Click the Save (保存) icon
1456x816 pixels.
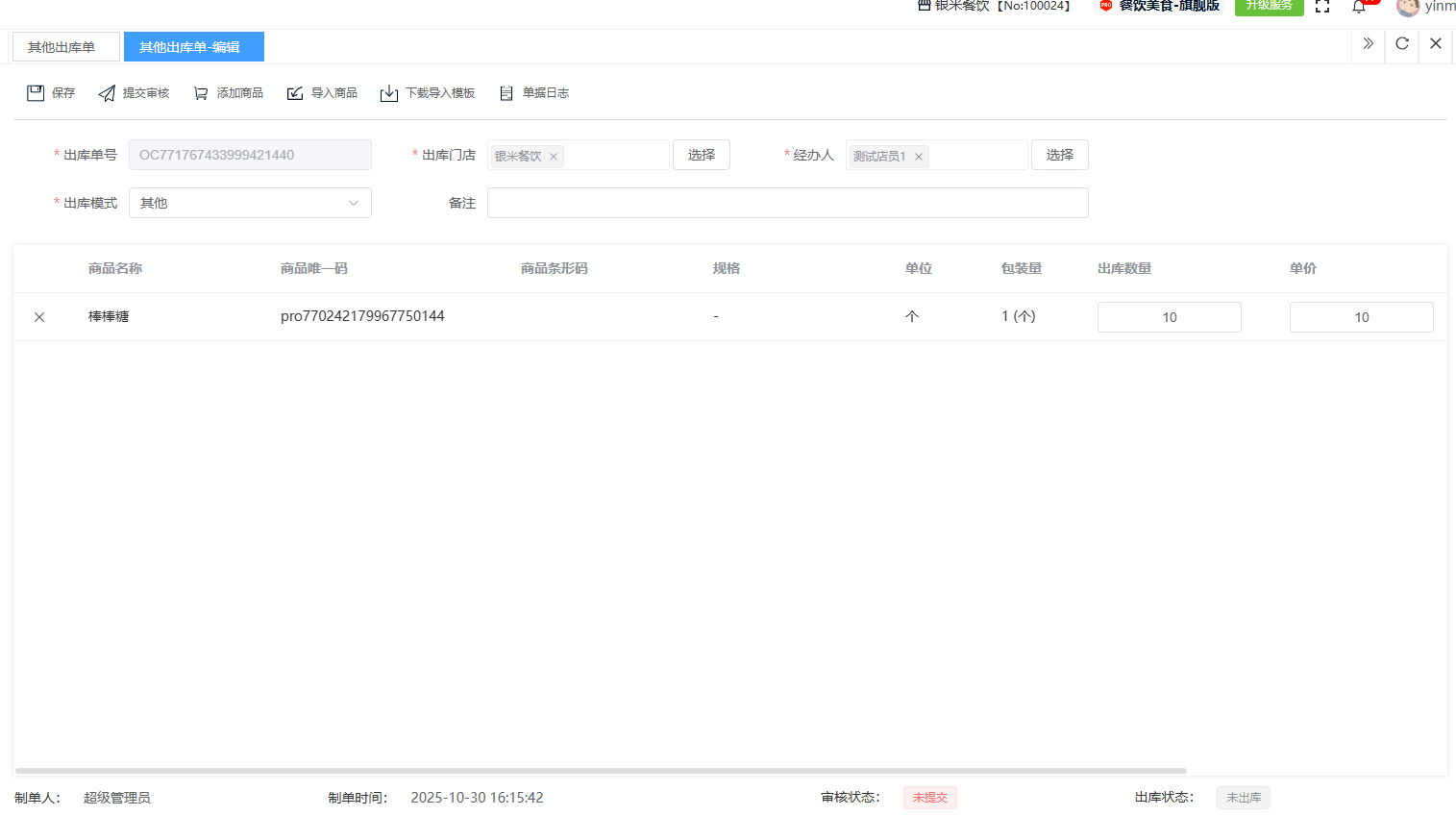[36, 93]
